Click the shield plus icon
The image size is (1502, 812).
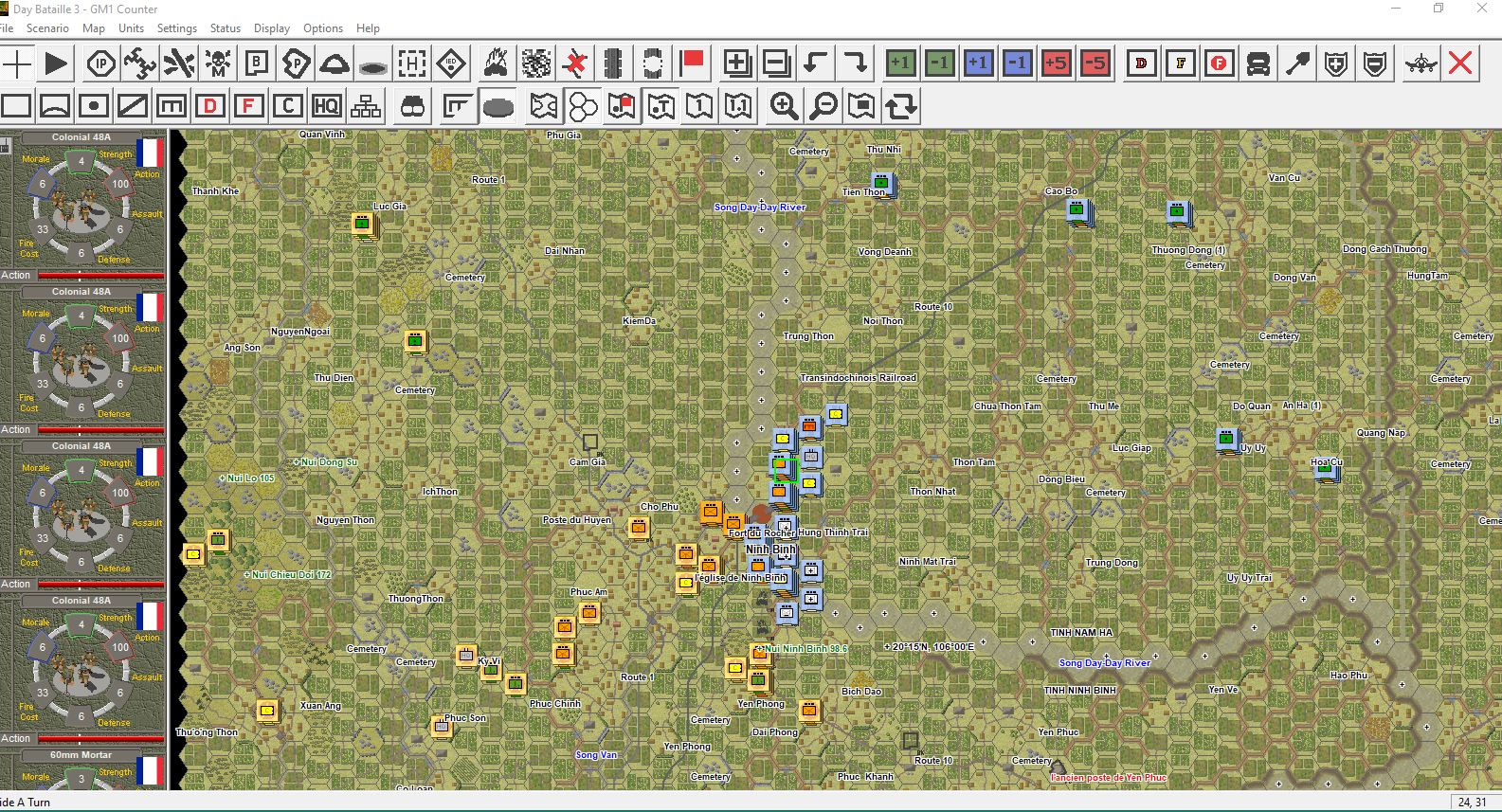(1336, 64)
